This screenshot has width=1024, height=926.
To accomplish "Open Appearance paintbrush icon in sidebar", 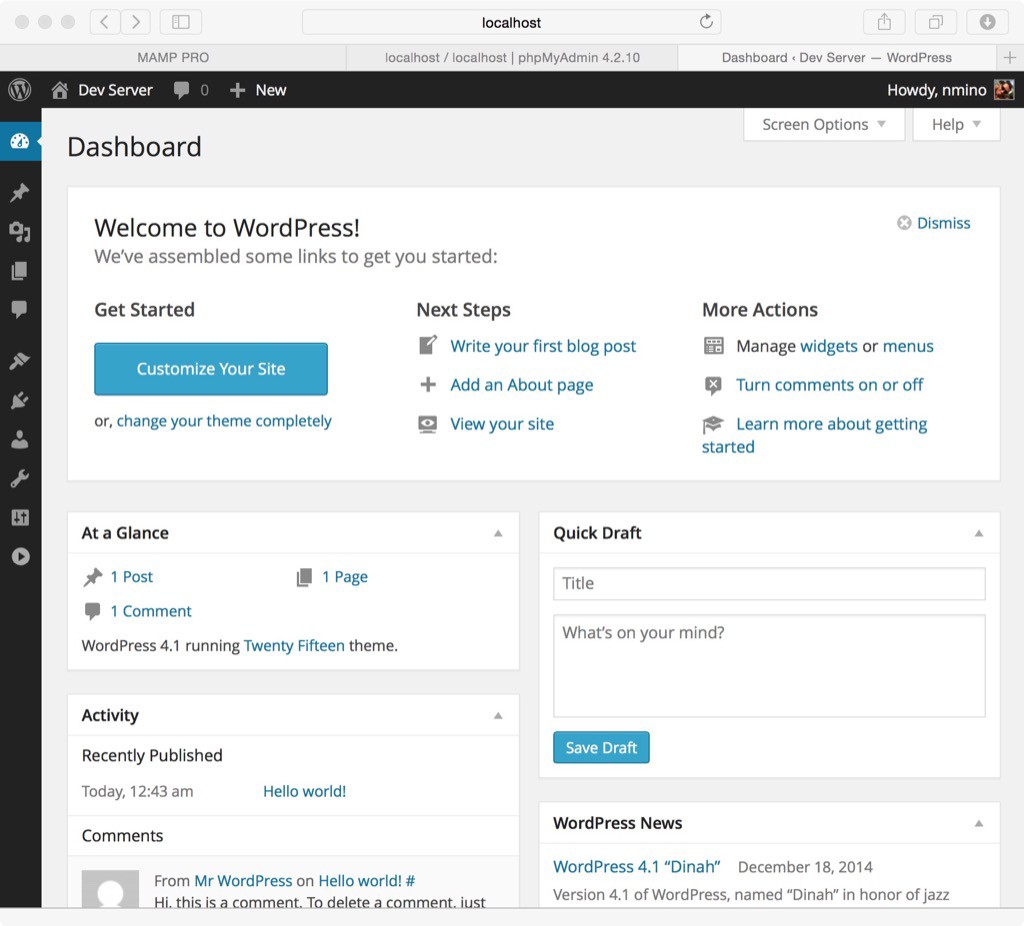I will pos(20,361).
